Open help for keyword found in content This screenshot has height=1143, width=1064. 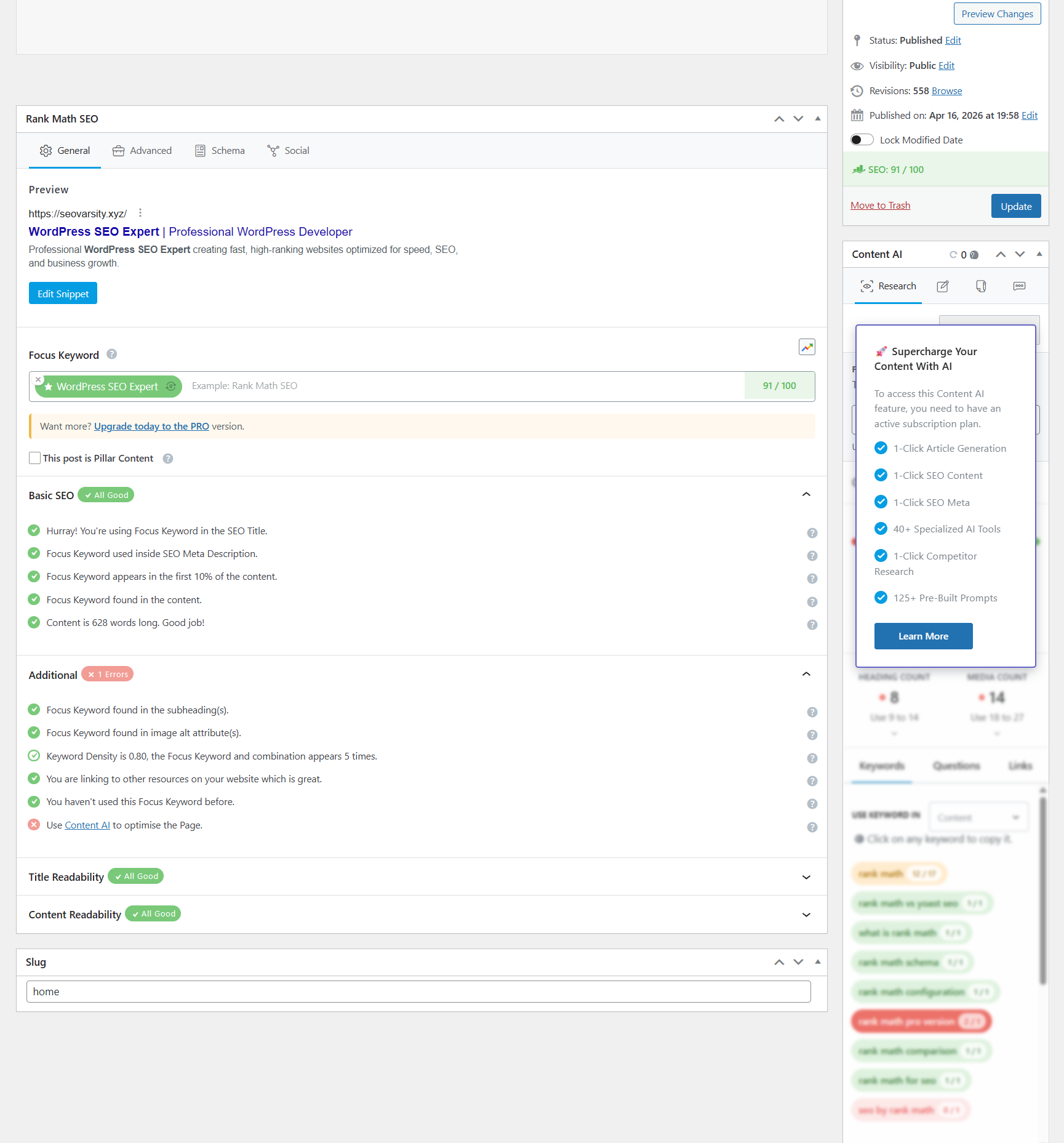(812, 602)
